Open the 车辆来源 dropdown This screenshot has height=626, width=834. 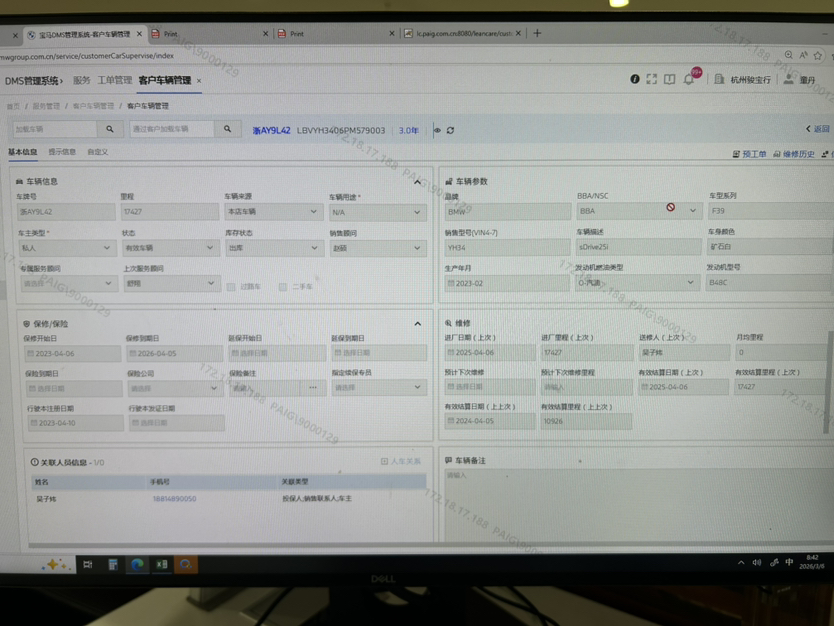(x=271, y=212)
